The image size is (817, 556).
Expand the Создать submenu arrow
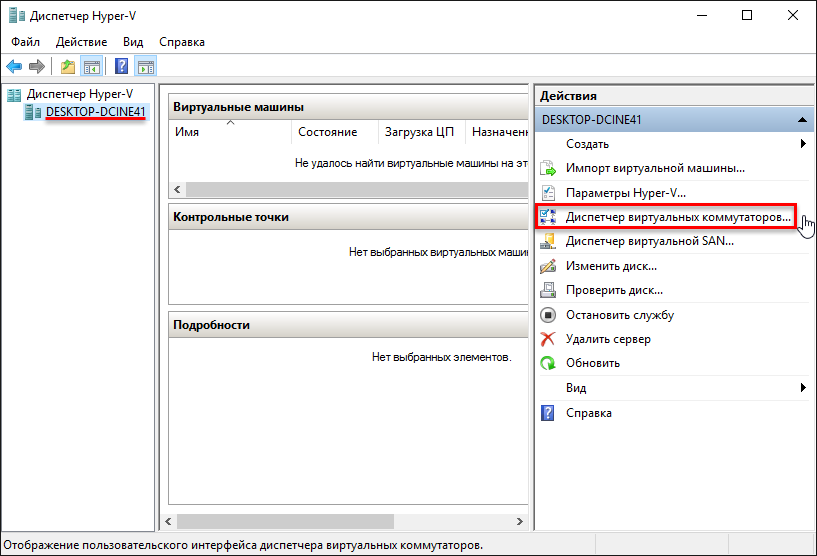(x=803, y=144)
